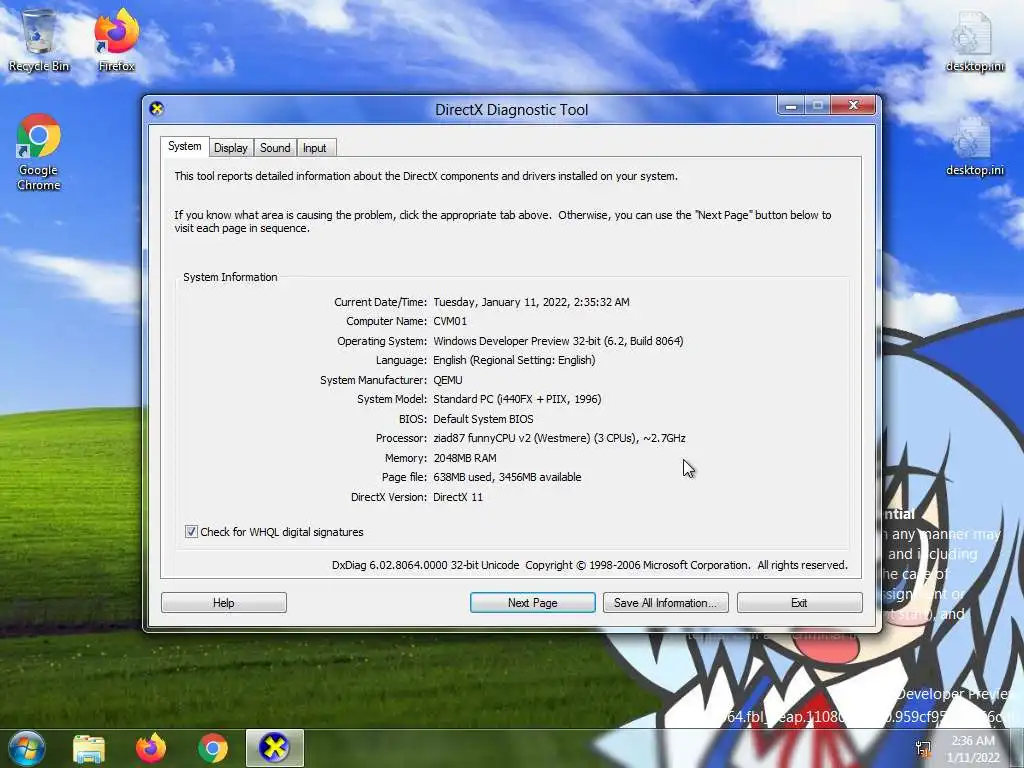Screen dimensions: 1024x768
Task: Click the Memory value 2048MB RAM
Action: (465, 458)
